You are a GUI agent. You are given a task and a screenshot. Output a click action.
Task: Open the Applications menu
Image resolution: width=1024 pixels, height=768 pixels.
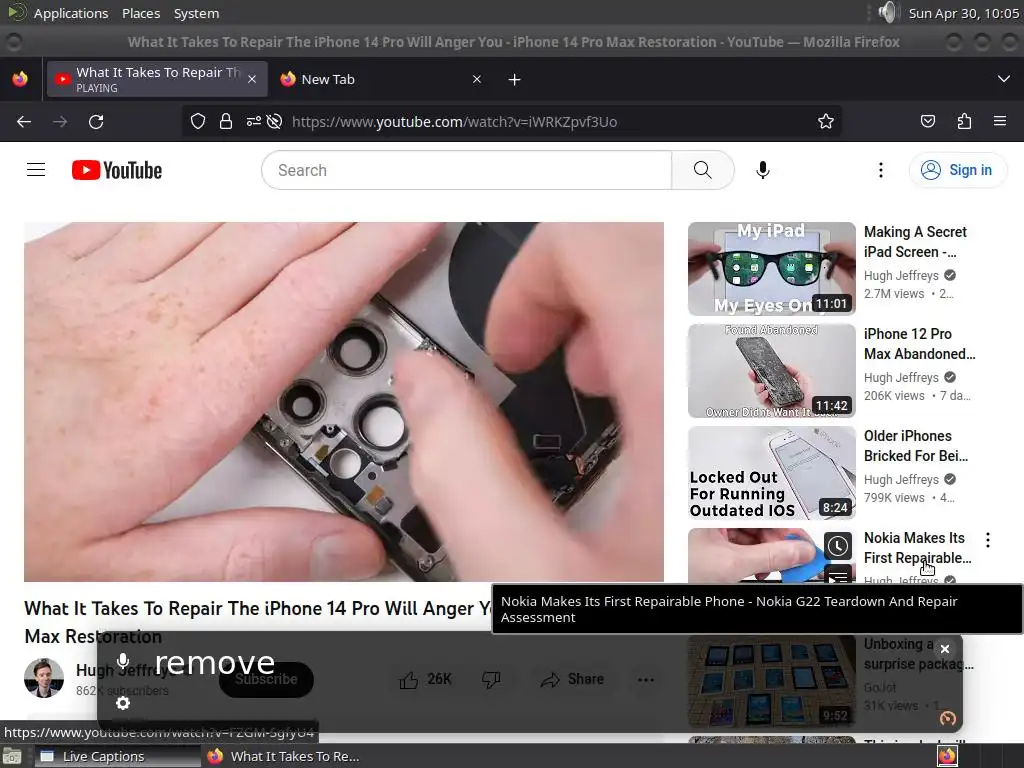click(x=71, y=13)
